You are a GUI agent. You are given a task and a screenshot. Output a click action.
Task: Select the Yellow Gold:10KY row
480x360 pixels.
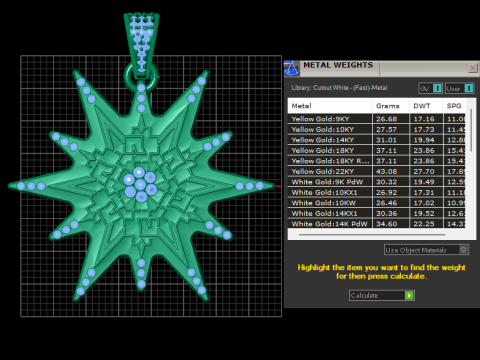pyautogui.click(x=377, y=129)
